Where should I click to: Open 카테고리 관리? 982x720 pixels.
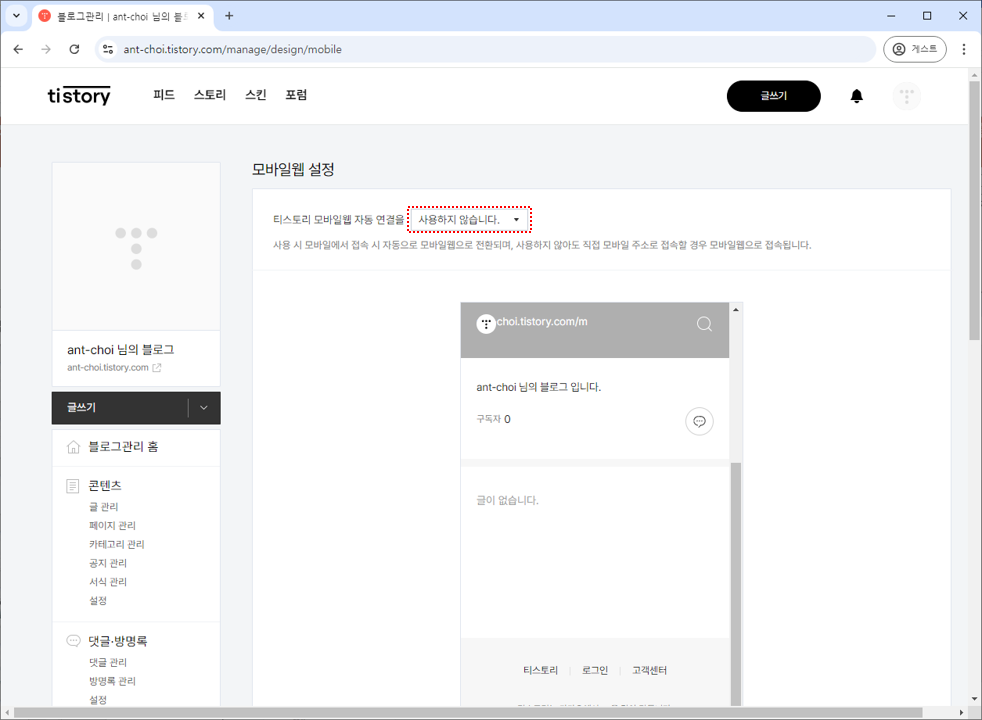coord(116,544)
